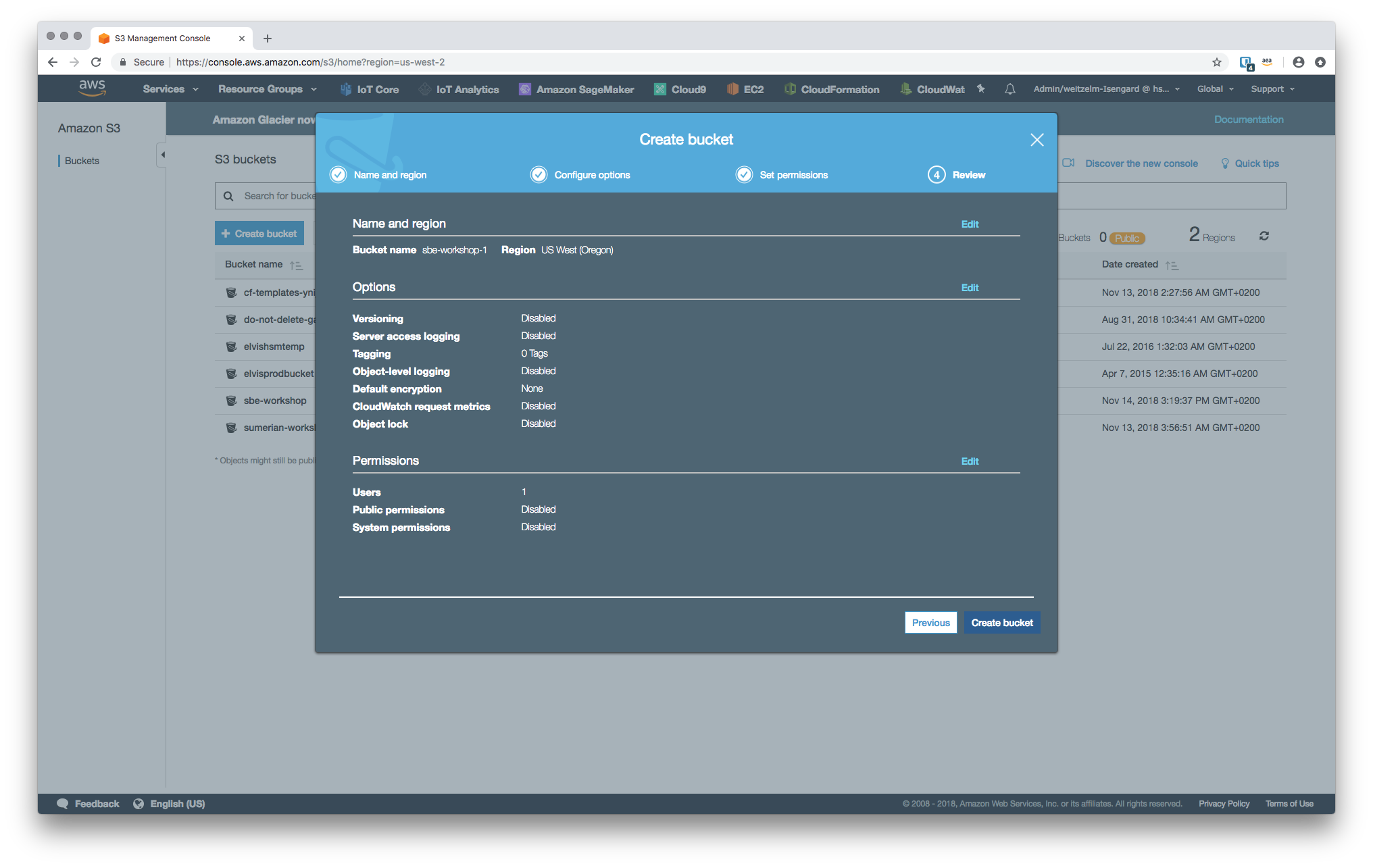Open the sbe-workshop bucket
This screenshot has height=868, width=1373.
coord(275,401)
